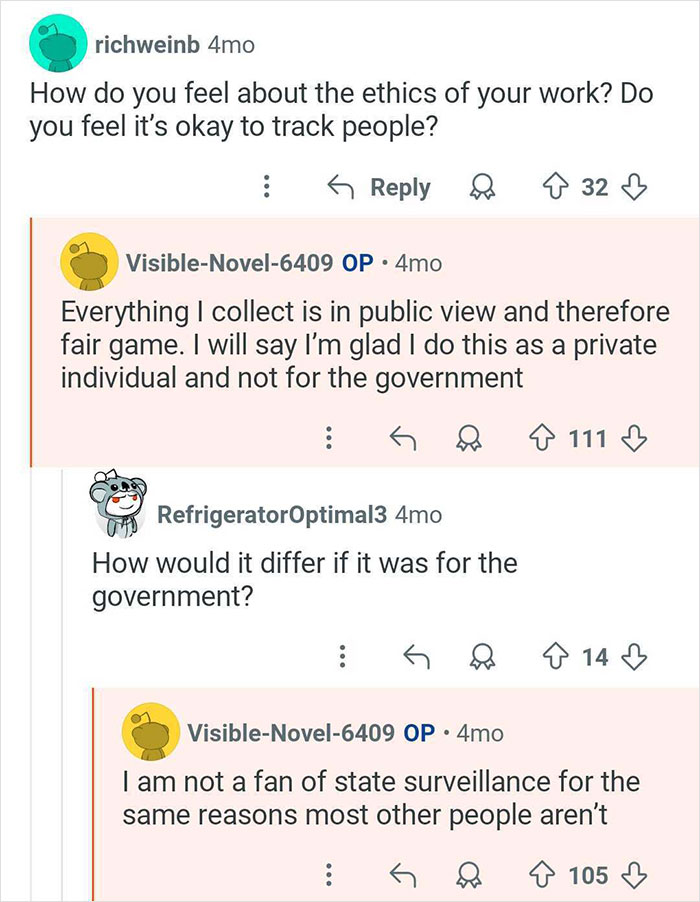Click the reply arrow on OP's first comment
700x902 pixels.
tap(404, 438)
